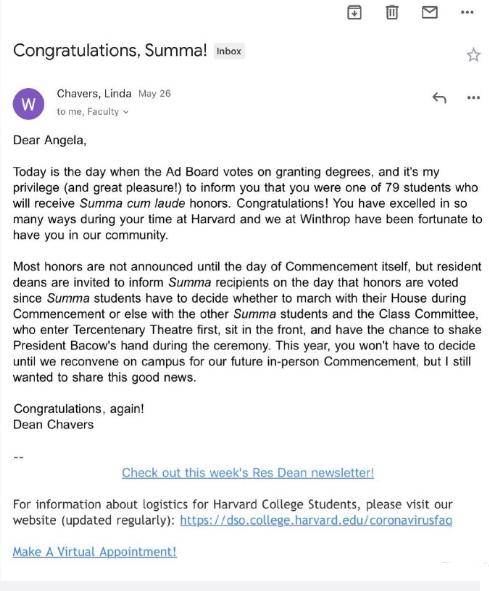Click the signature separator dashes
Image resolution: width=489 pixels, height=591 pixels.
point(18,458)
